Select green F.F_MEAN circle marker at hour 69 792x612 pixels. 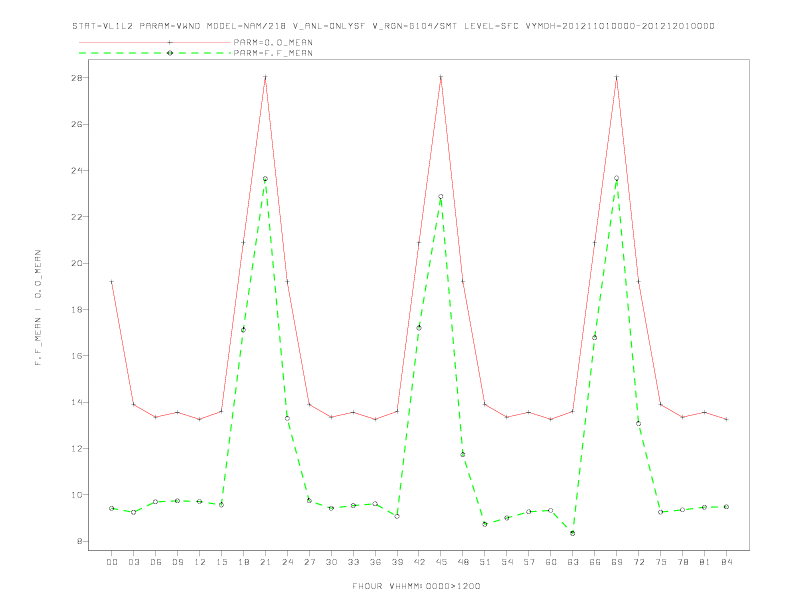[616, 178]
